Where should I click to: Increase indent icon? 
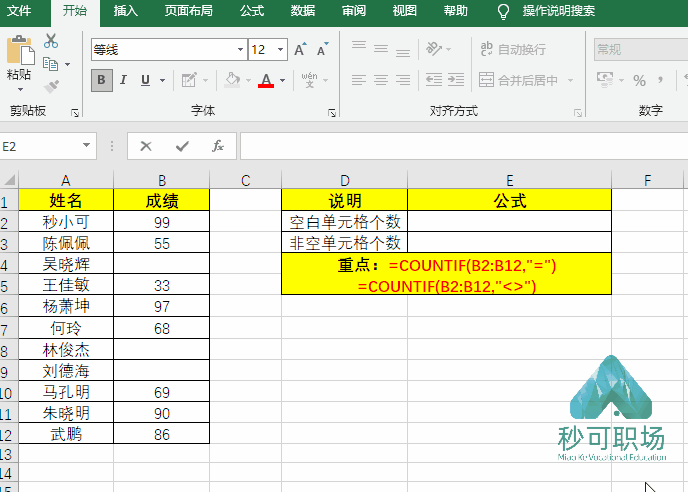pos(456,80)
